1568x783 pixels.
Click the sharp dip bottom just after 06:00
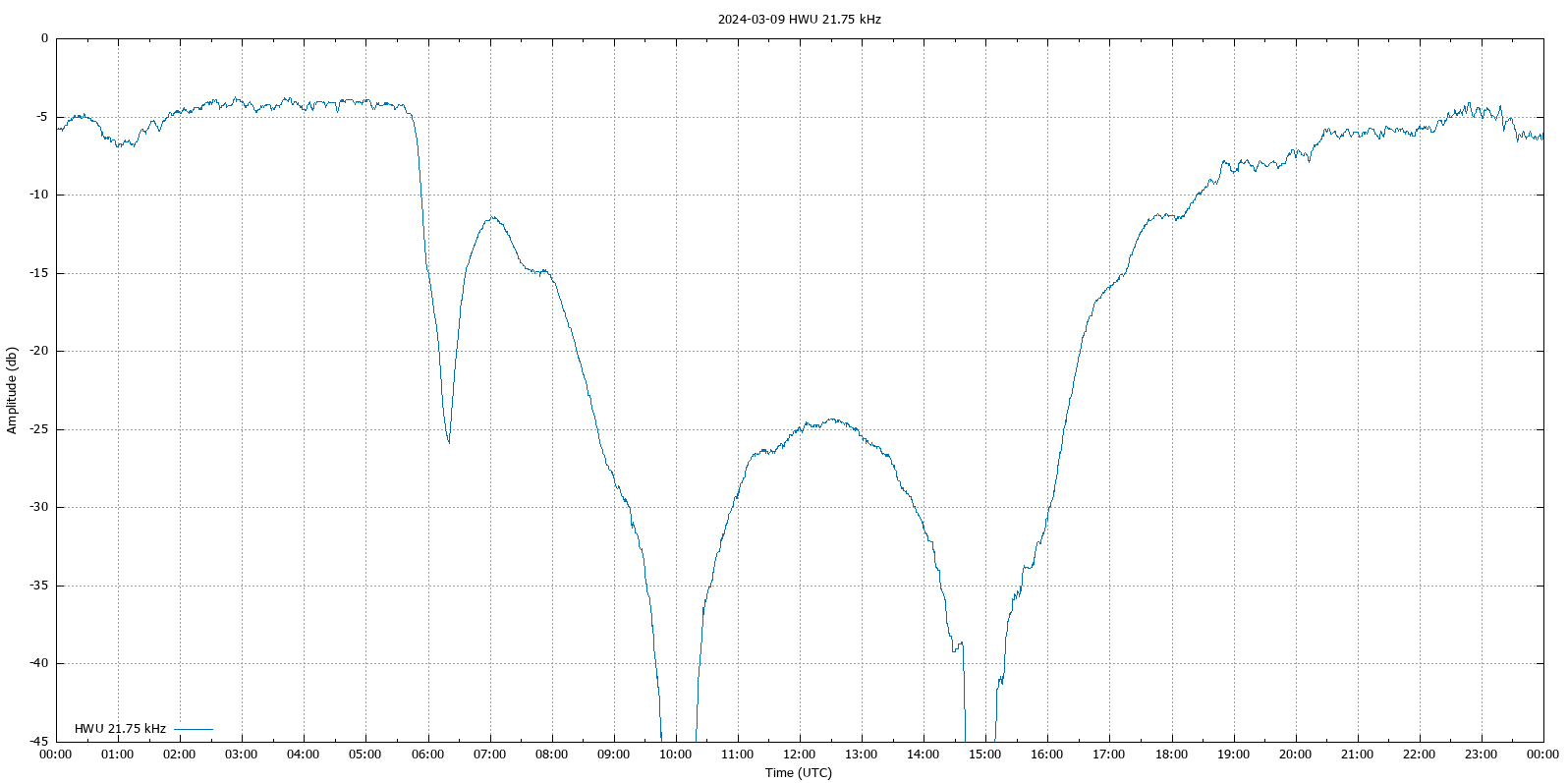click(x=449, y=441)
